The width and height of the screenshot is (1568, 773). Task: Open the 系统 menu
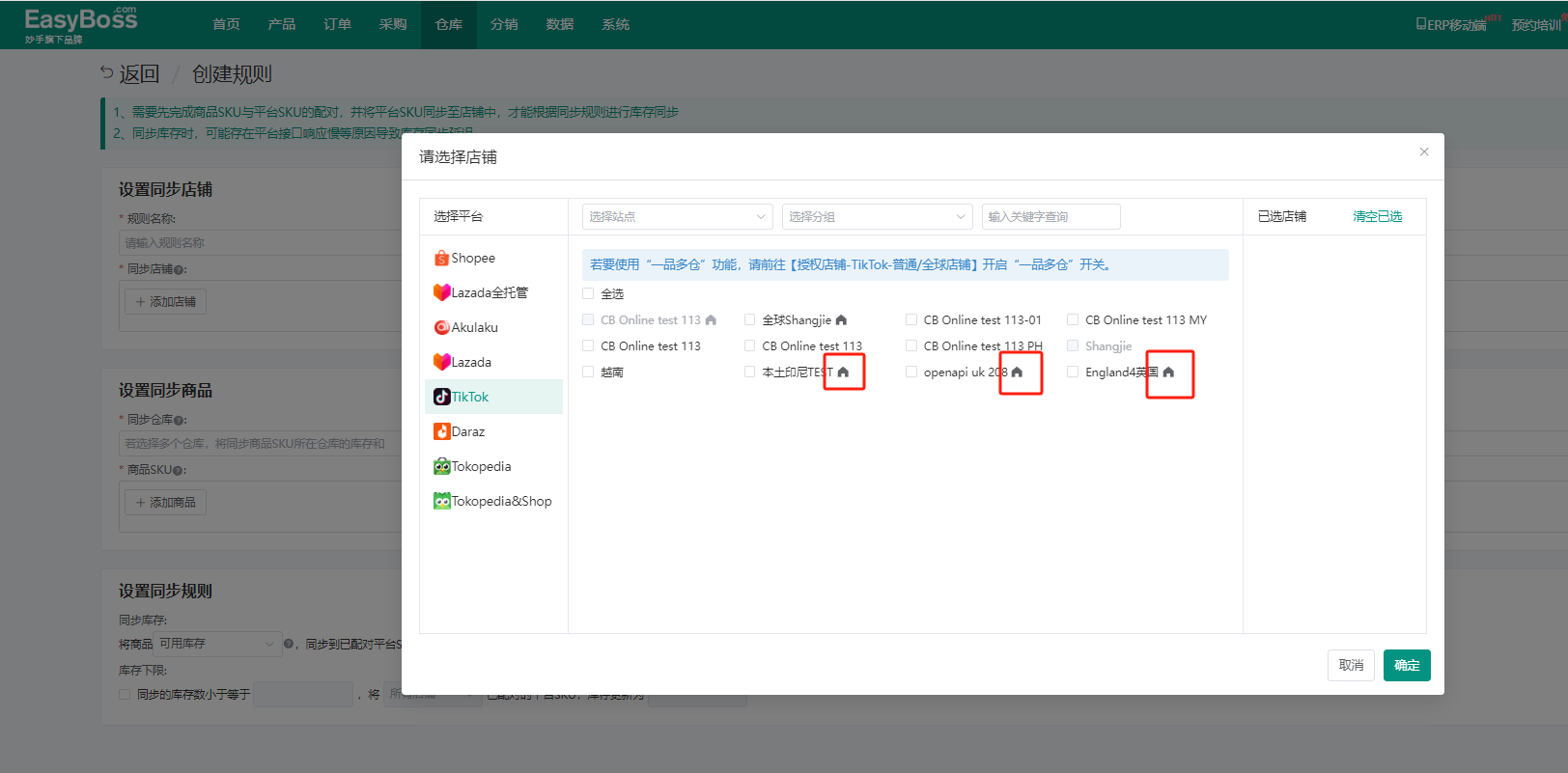[615, 24]
